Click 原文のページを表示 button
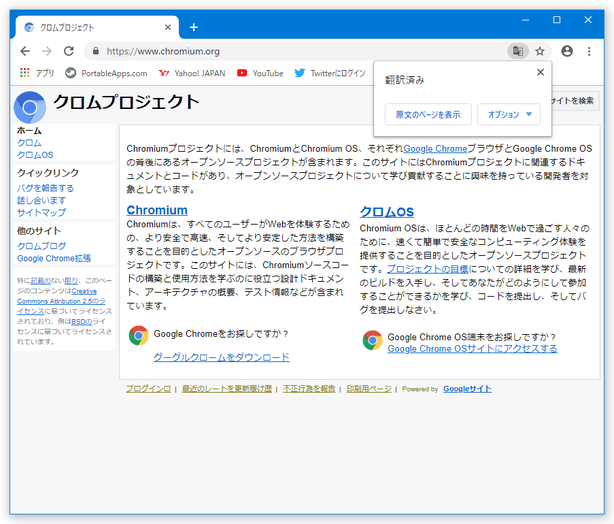Image resolution: width=614 pixels, height=524 pixels. [x=428, y=114]
